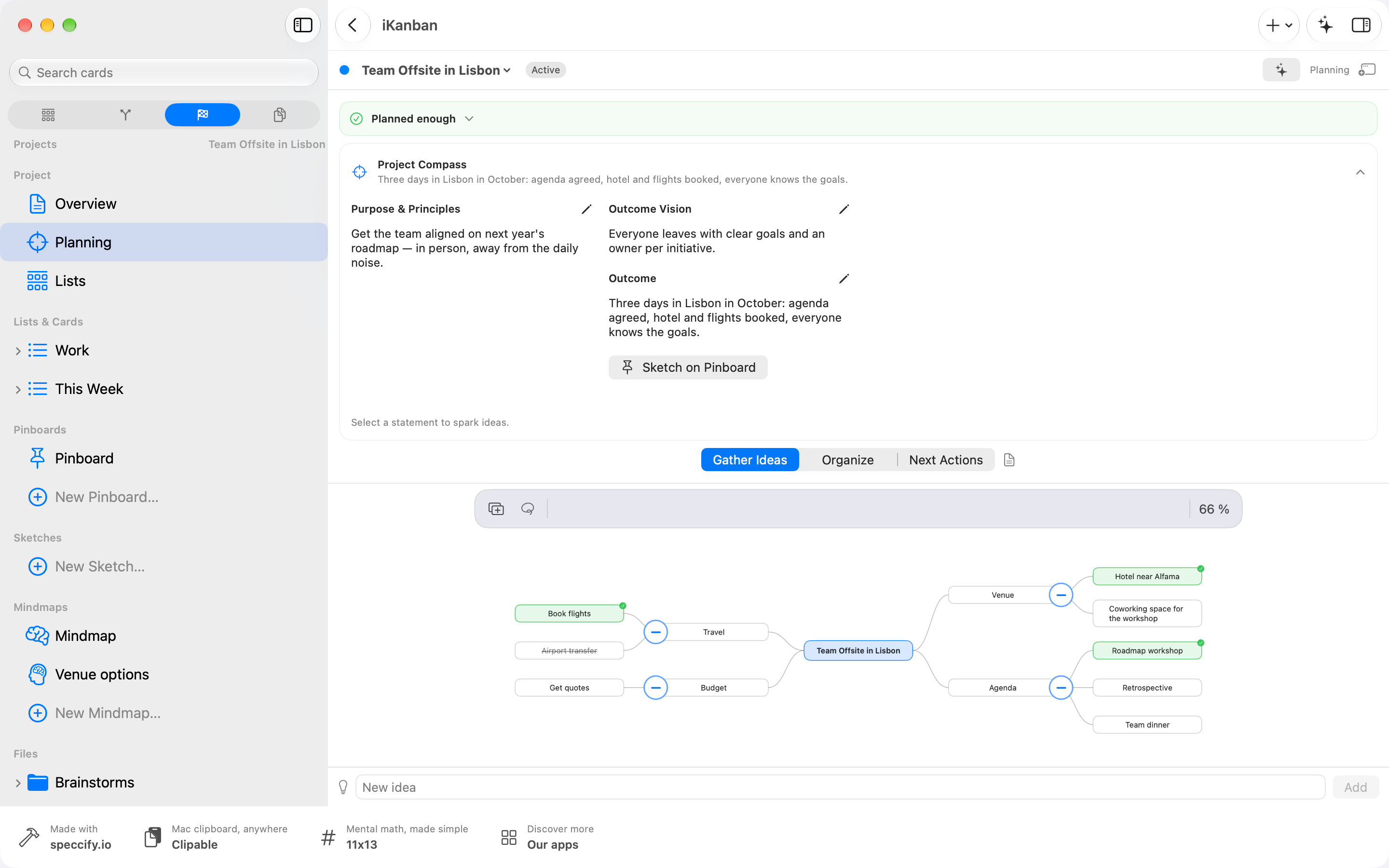Click the New idea input field
This screenshot has width=1389, height=868.
pos(840,787)
